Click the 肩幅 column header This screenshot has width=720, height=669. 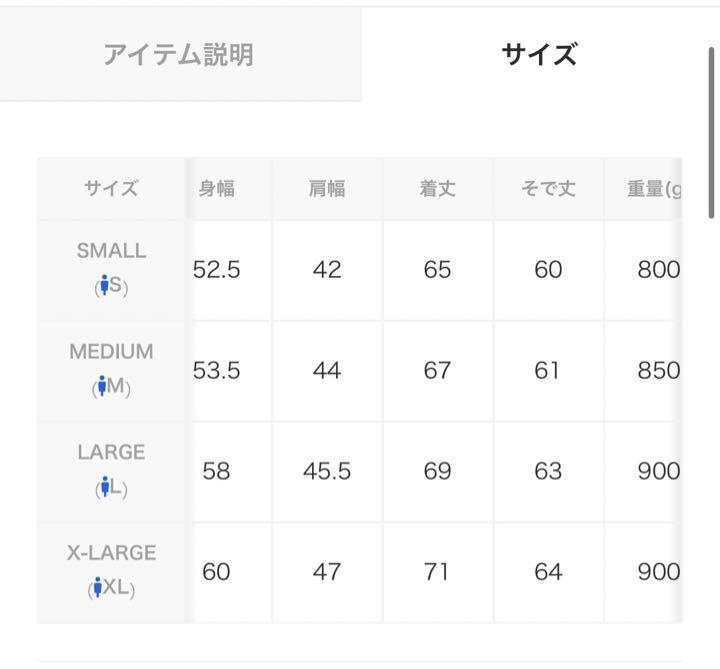point(327,189)
